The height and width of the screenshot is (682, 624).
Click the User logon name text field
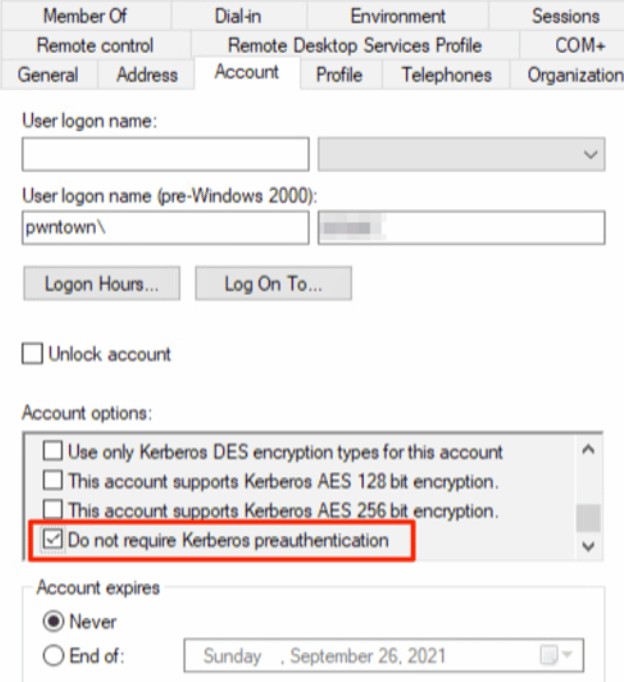(165, 155)
